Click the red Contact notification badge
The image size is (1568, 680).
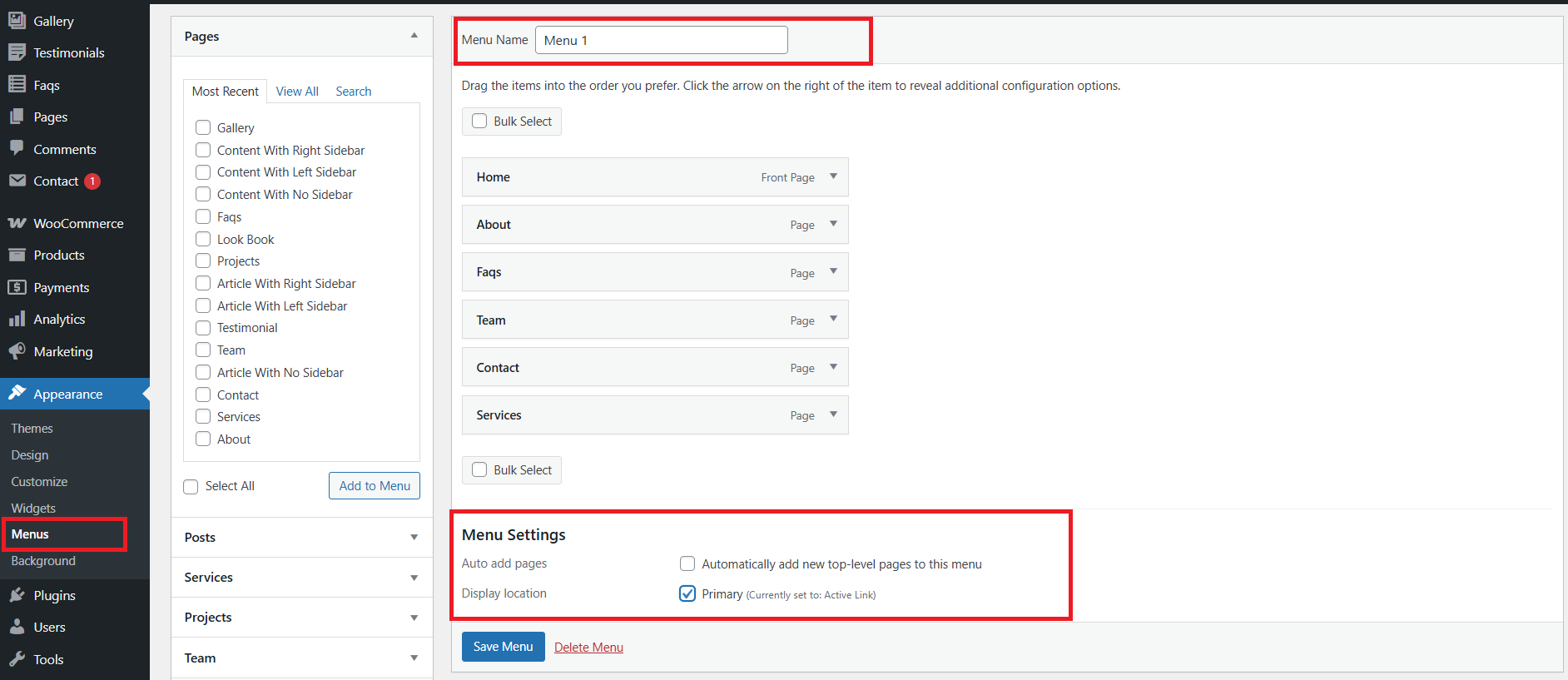92,181
